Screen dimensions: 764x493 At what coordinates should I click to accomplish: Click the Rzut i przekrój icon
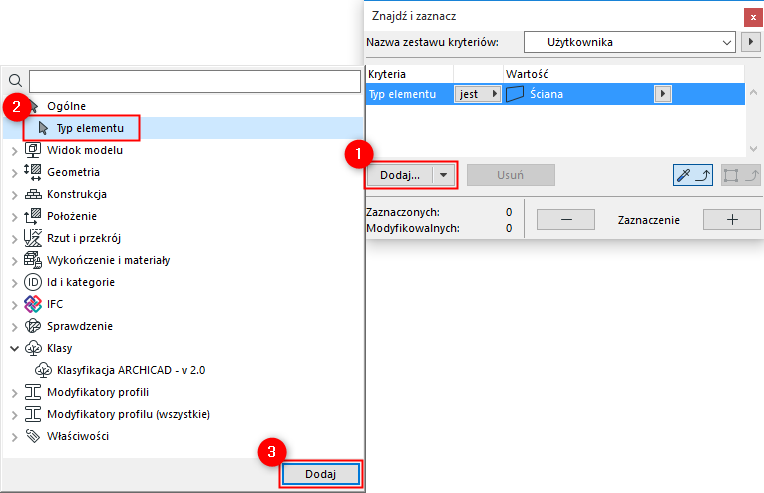coord(33,238)
